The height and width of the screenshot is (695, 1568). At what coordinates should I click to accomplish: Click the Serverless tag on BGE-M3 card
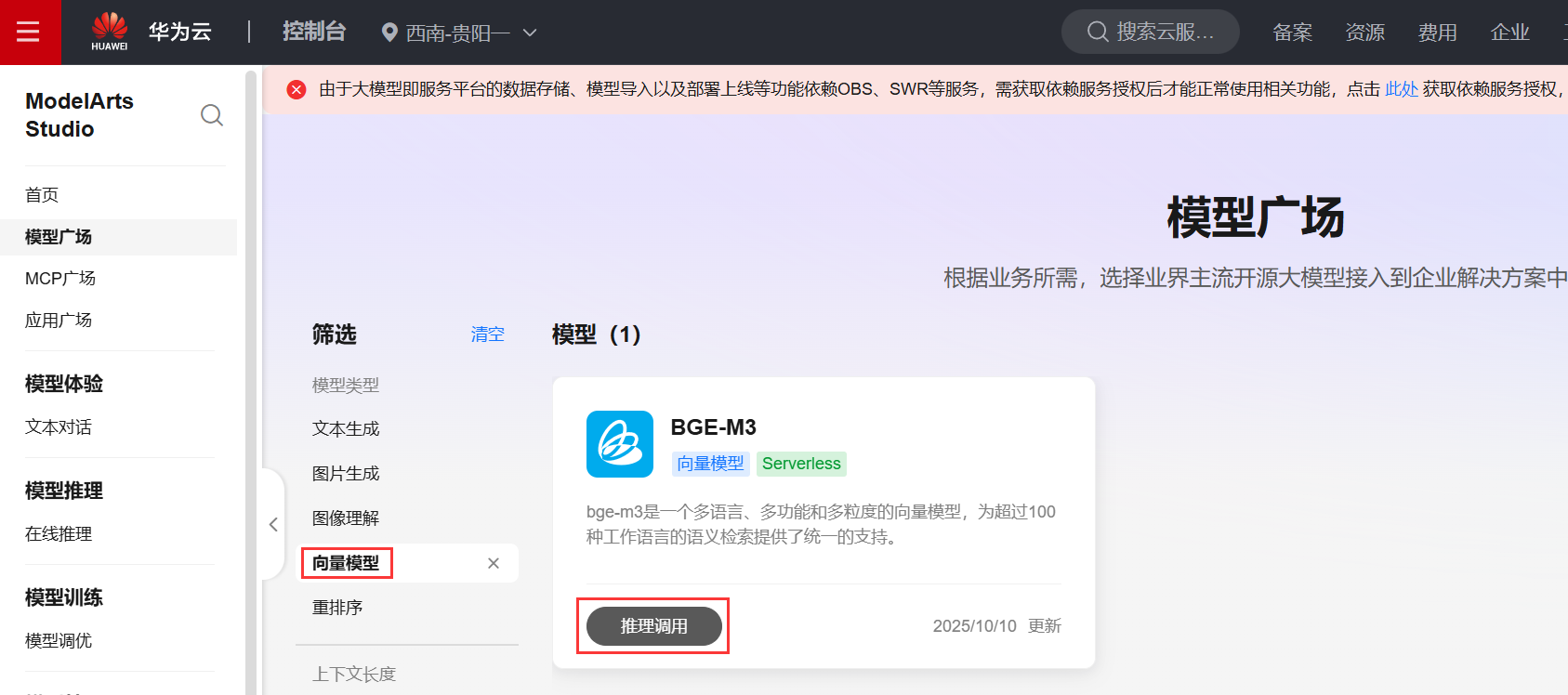(x=801, y=464)
